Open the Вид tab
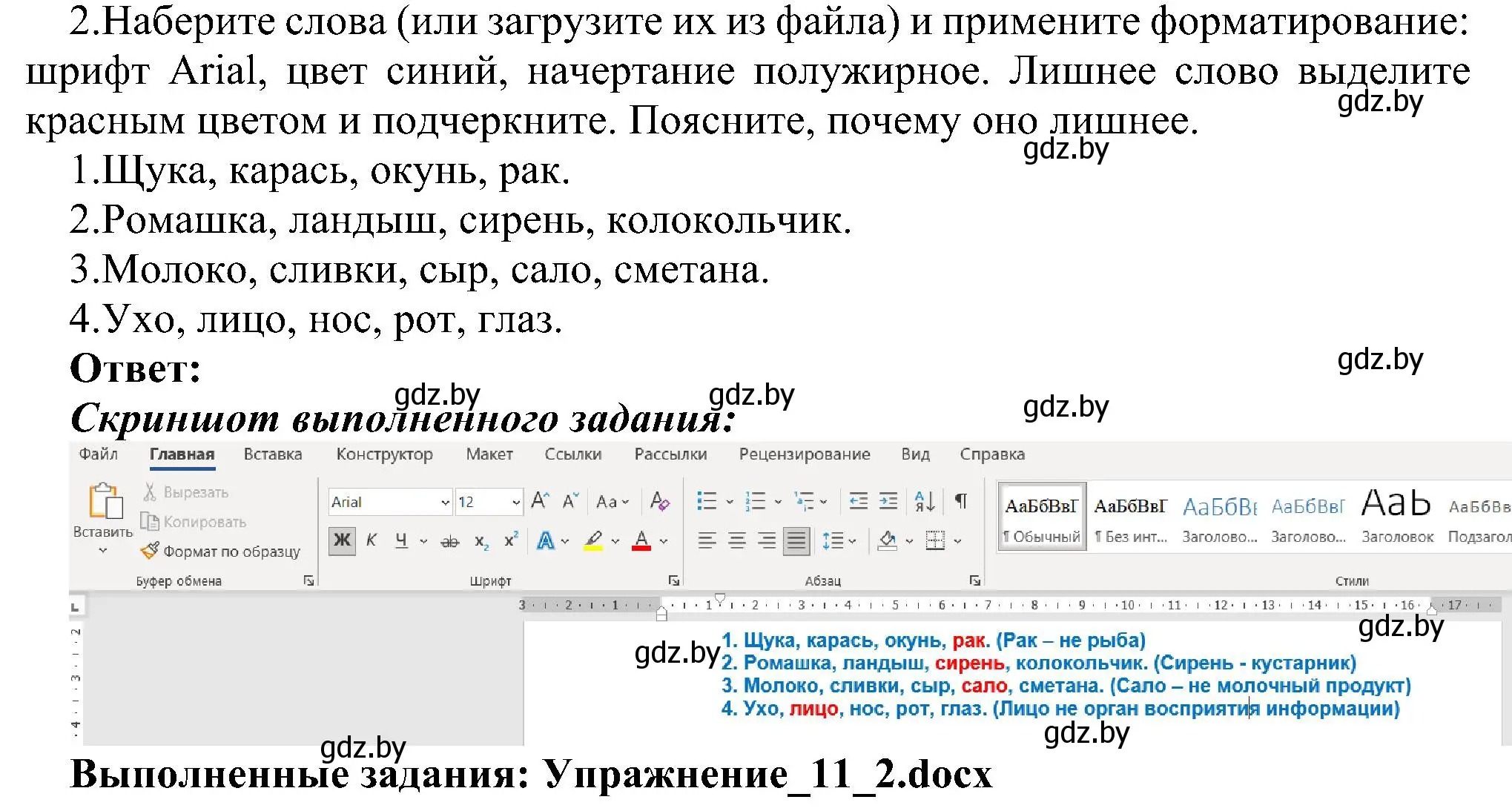 click(x=916, y=454)
